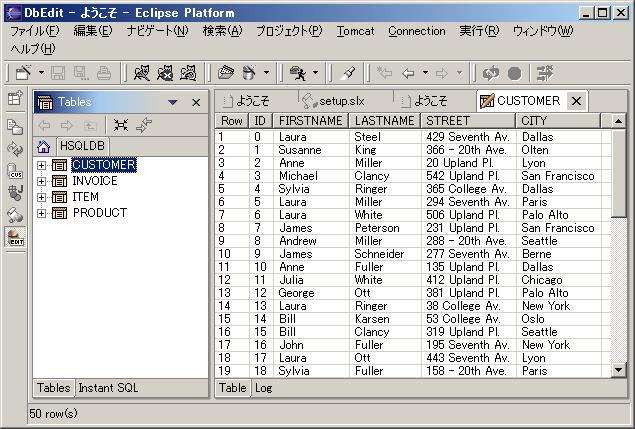Click the Open Perspective icon in left sidebar
This screenshot has height=429, width=635.
click(15, 98)
